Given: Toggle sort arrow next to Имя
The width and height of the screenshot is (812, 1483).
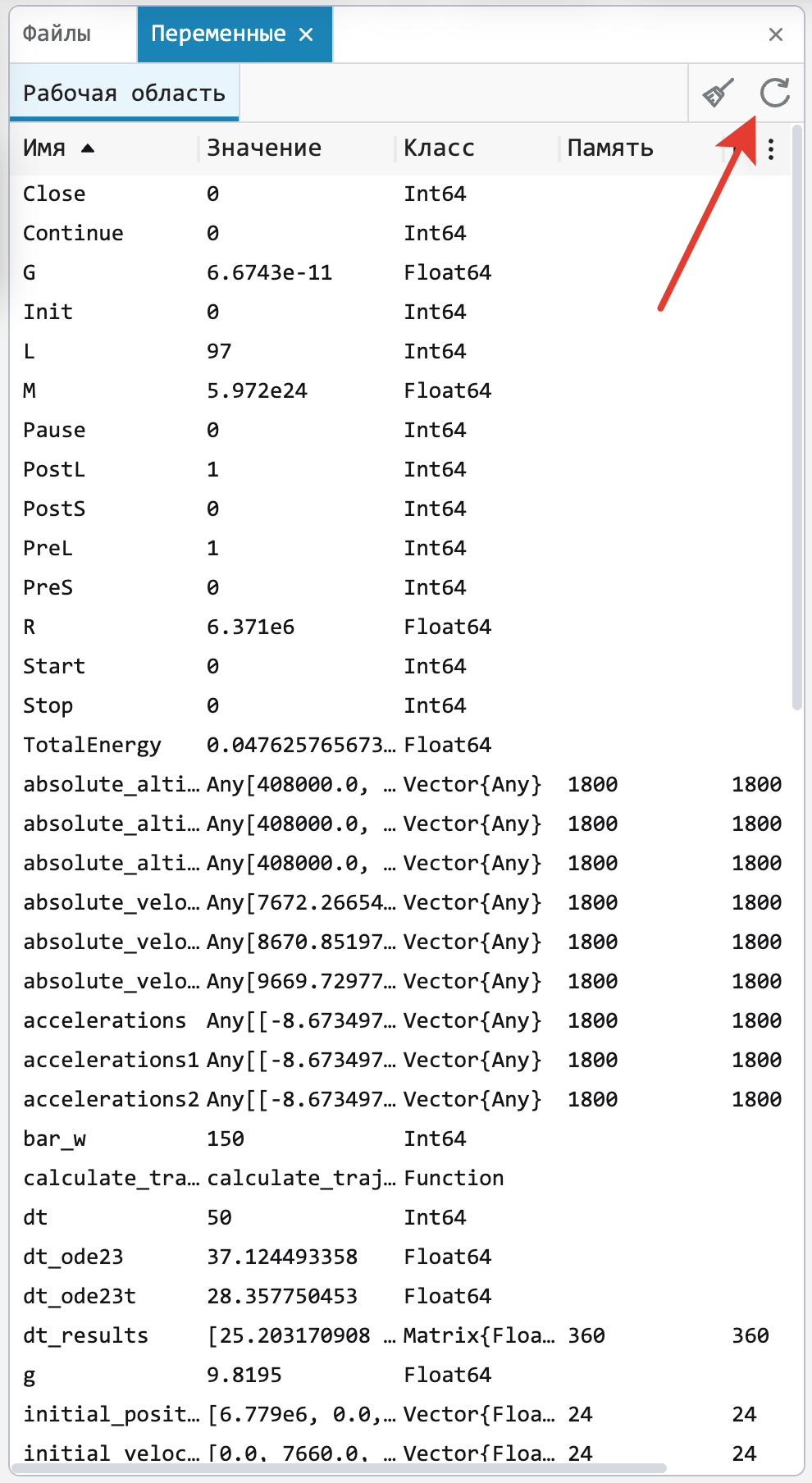Looking at the screenshot, I should click(88, 148).
